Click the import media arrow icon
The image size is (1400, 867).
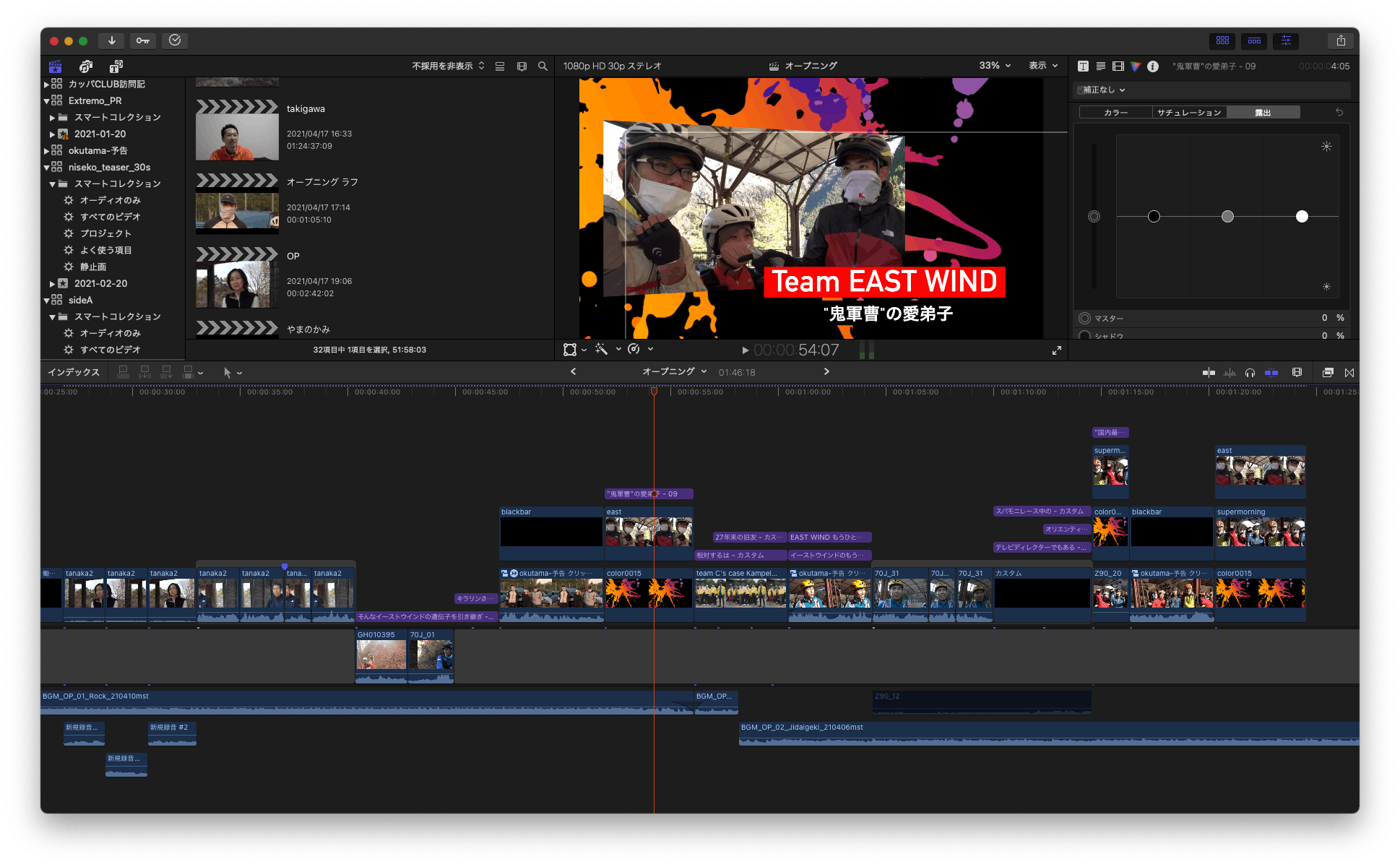(x=112, y=40)
